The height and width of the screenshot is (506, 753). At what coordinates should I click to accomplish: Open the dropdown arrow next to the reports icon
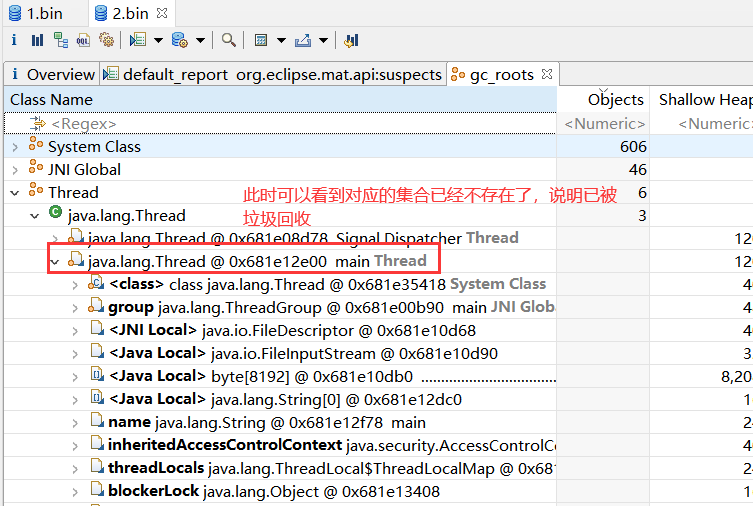[158, 41]
